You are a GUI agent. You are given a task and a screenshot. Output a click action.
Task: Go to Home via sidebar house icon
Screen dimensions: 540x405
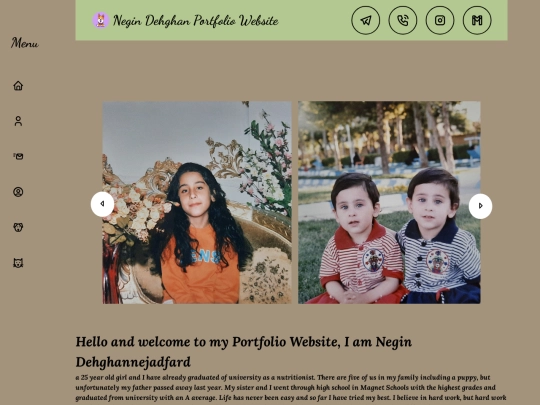[18, 85]
